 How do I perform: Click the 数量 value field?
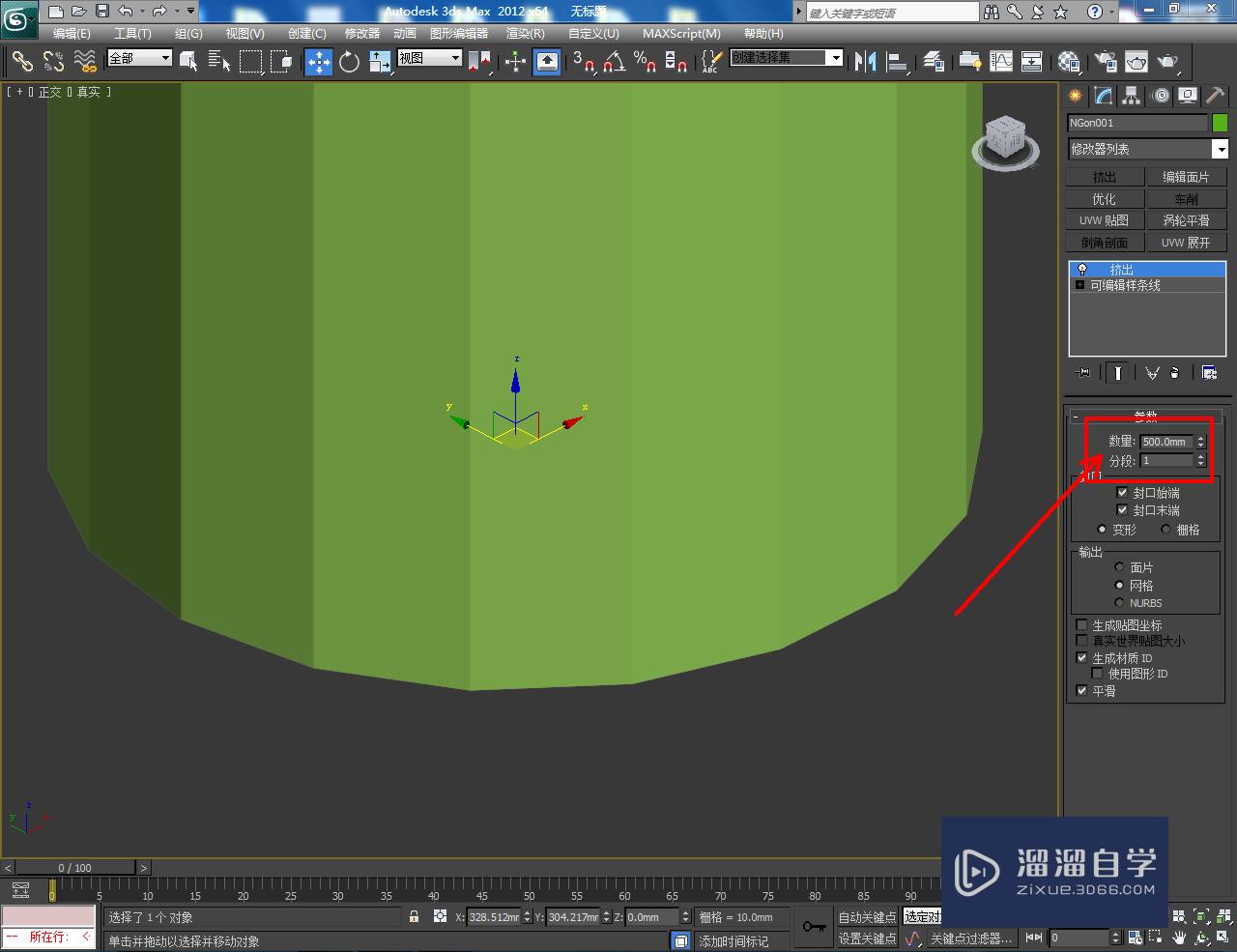[x=1167, y=442]
